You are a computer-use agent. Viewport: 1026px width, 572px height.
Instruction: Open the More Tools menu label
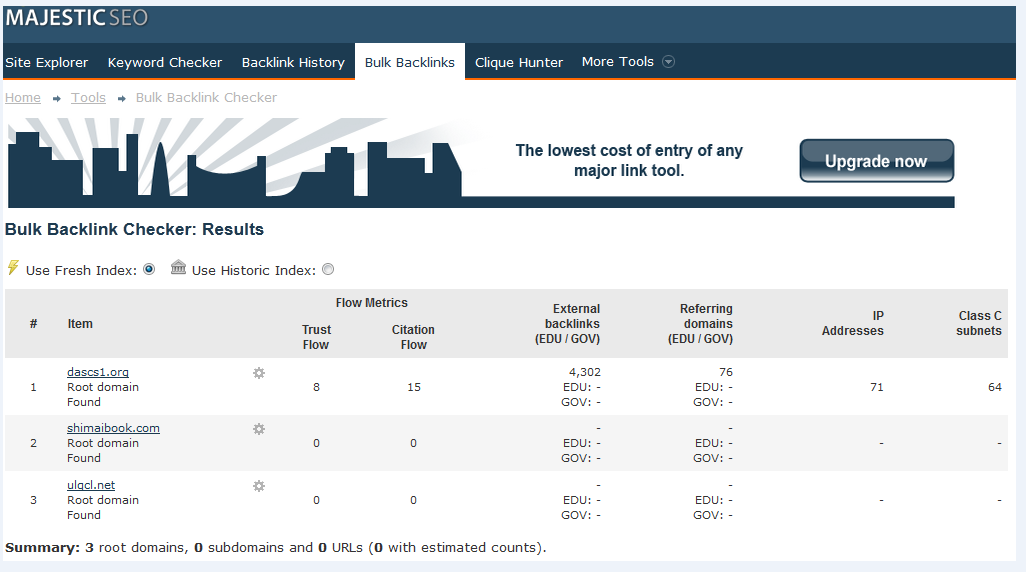coord(618,62)
